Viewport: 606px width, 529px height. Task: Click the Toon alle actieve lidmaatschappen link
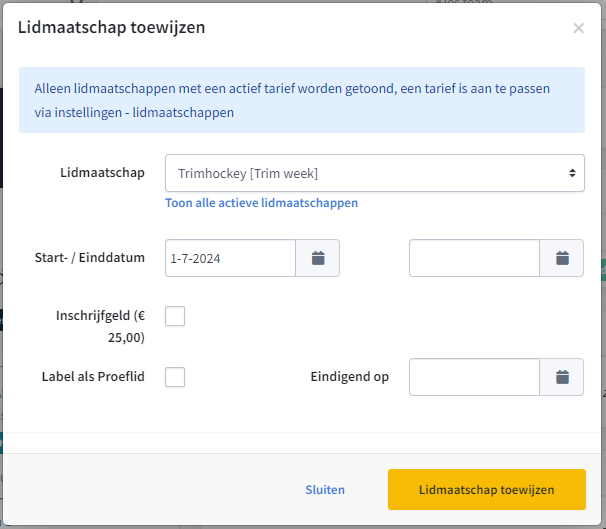[262, 203]
